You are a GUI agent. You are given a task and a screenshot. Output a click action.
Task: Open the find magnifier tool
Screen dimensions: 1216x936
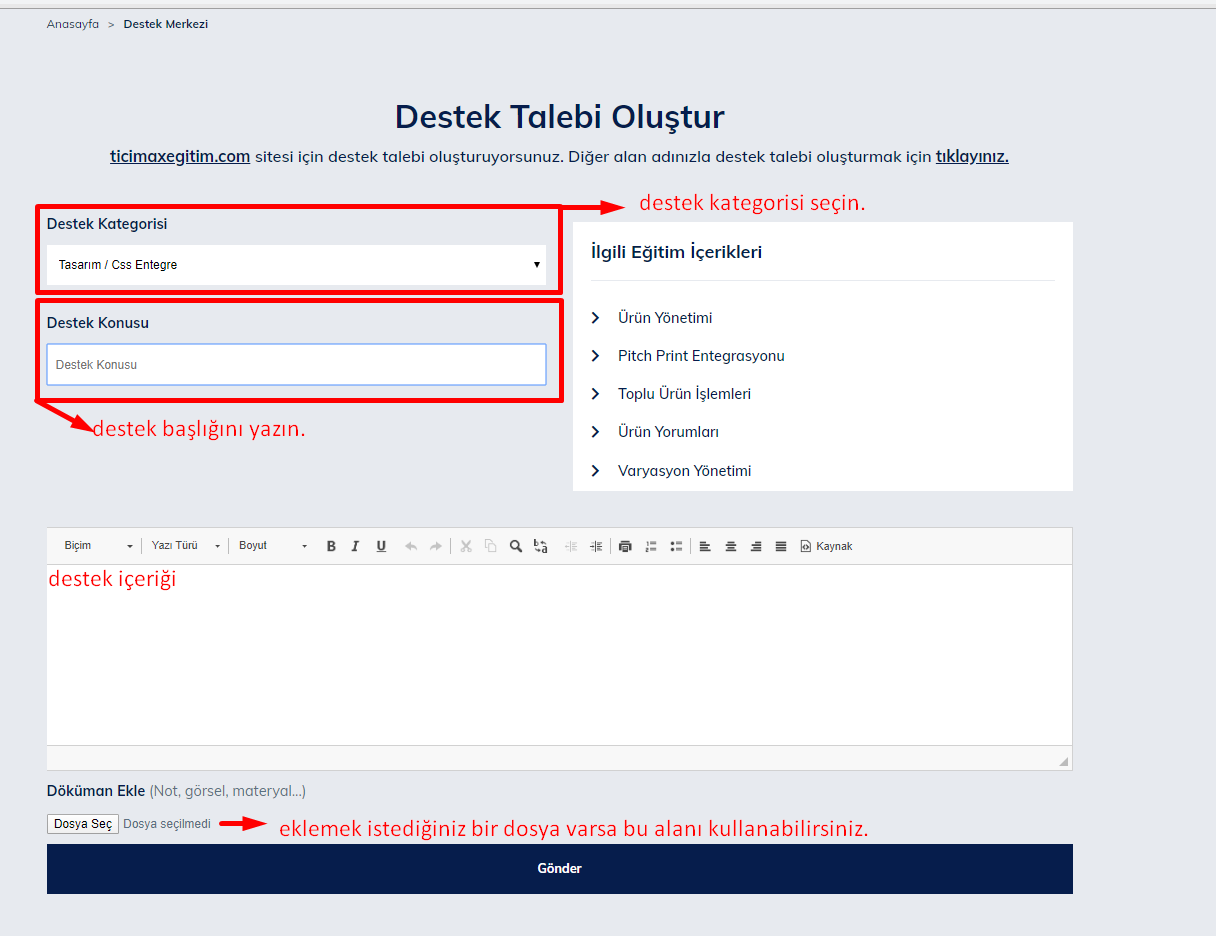(516, 546)
